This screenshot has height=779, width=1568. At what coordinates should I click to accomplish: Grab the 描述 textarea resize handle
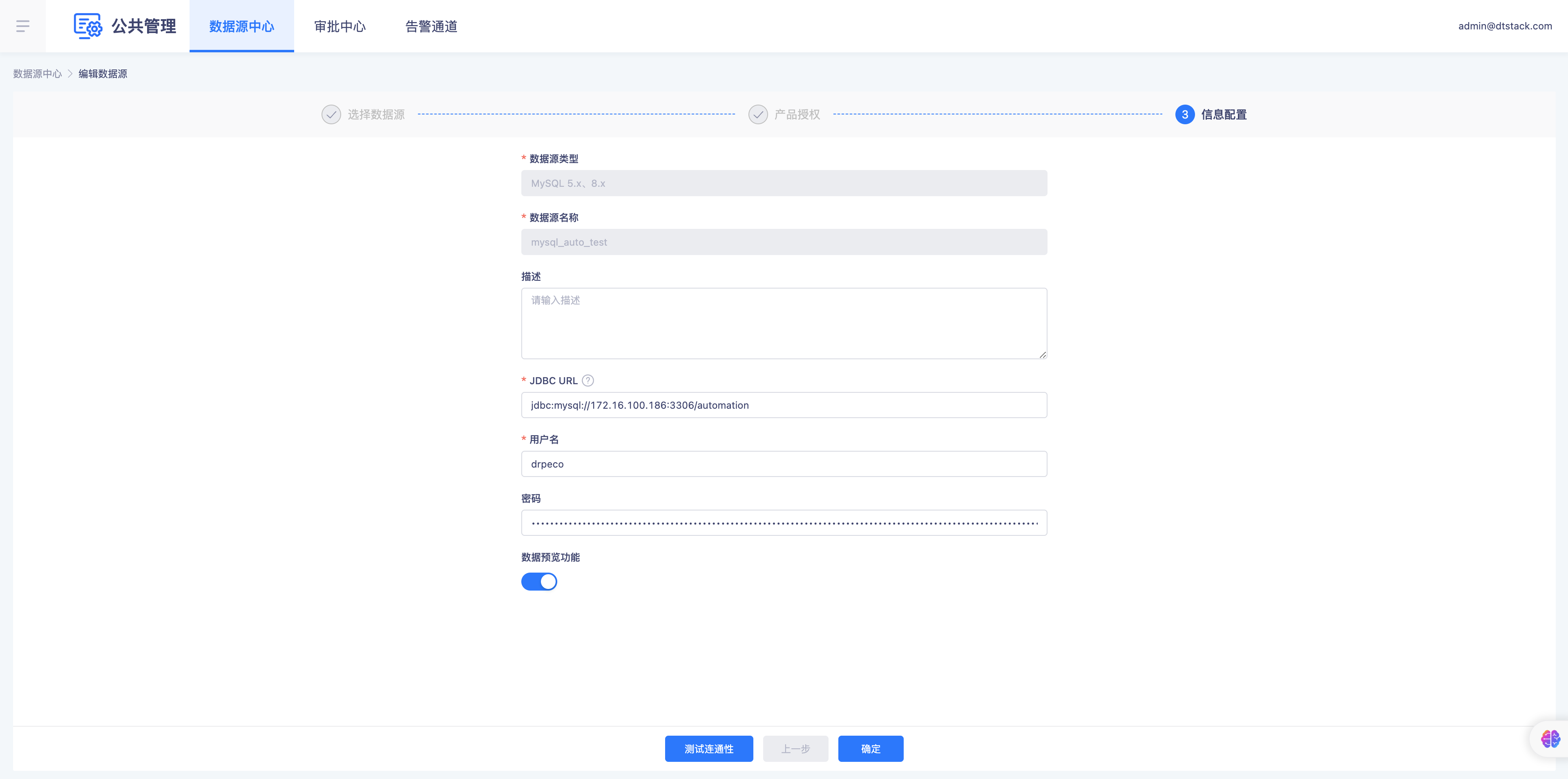tap(1042, 354)
